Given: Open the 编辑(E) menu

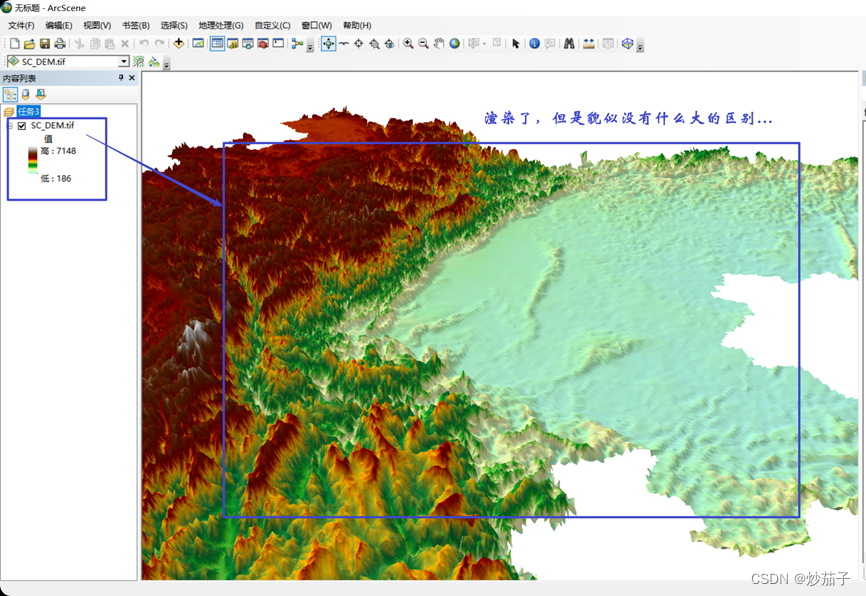Looking at the screenshot, I should point(59,25).
